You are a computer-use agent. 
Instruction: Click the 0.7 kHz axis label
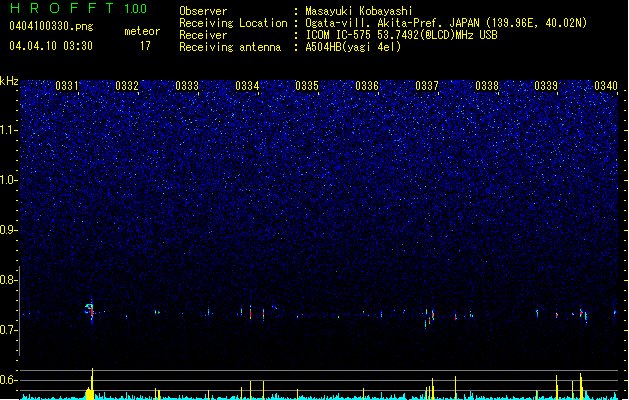9,330
